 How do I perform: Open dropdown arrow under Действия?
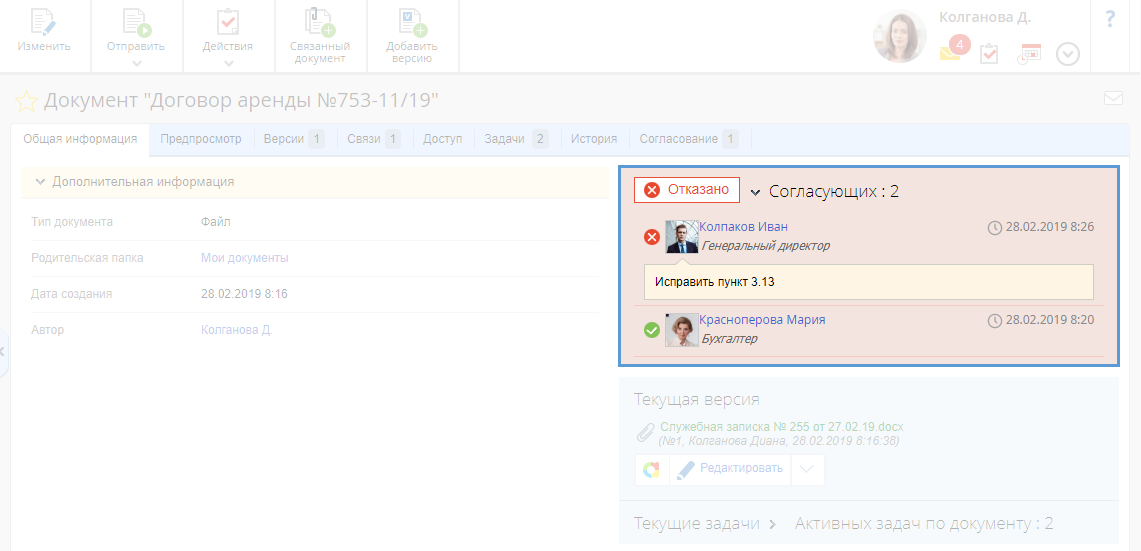[x=228, y=63]
